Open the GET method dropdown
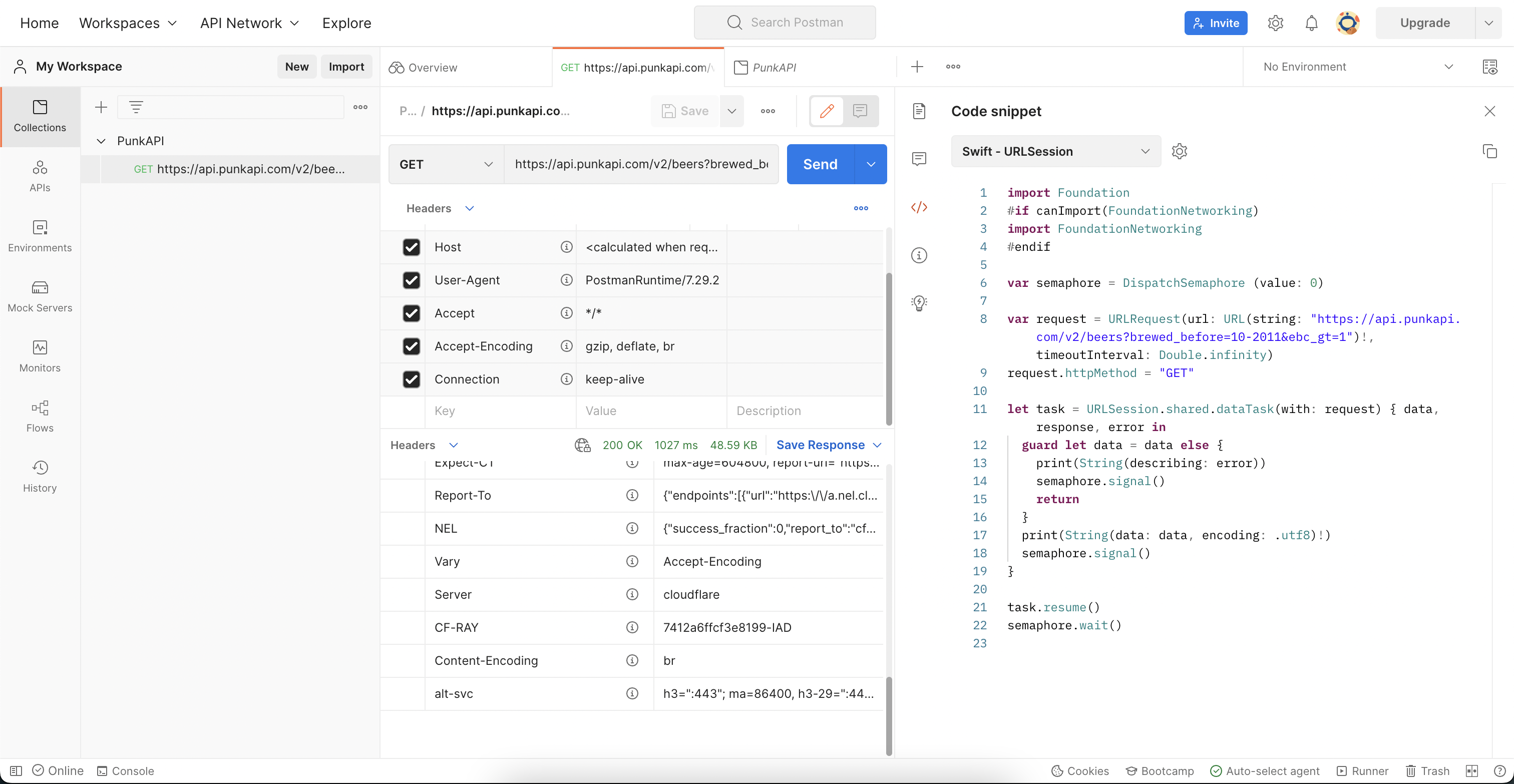This screenshot has height=784, width=1514. pyautogui.click(x=446, y=164)
